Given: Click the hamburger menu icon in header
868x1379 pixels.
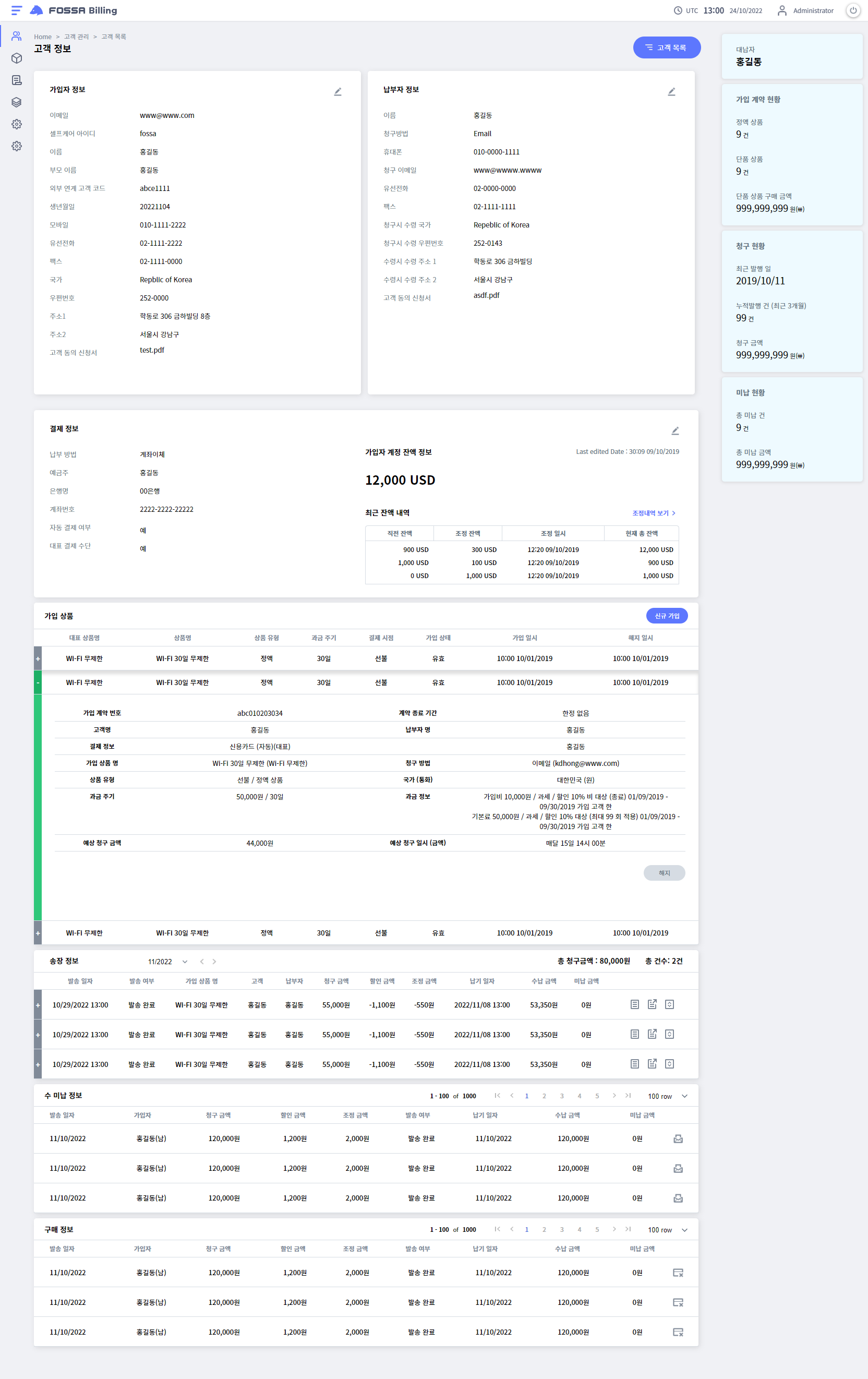Looking at the screenshot, I should point(16,10).
